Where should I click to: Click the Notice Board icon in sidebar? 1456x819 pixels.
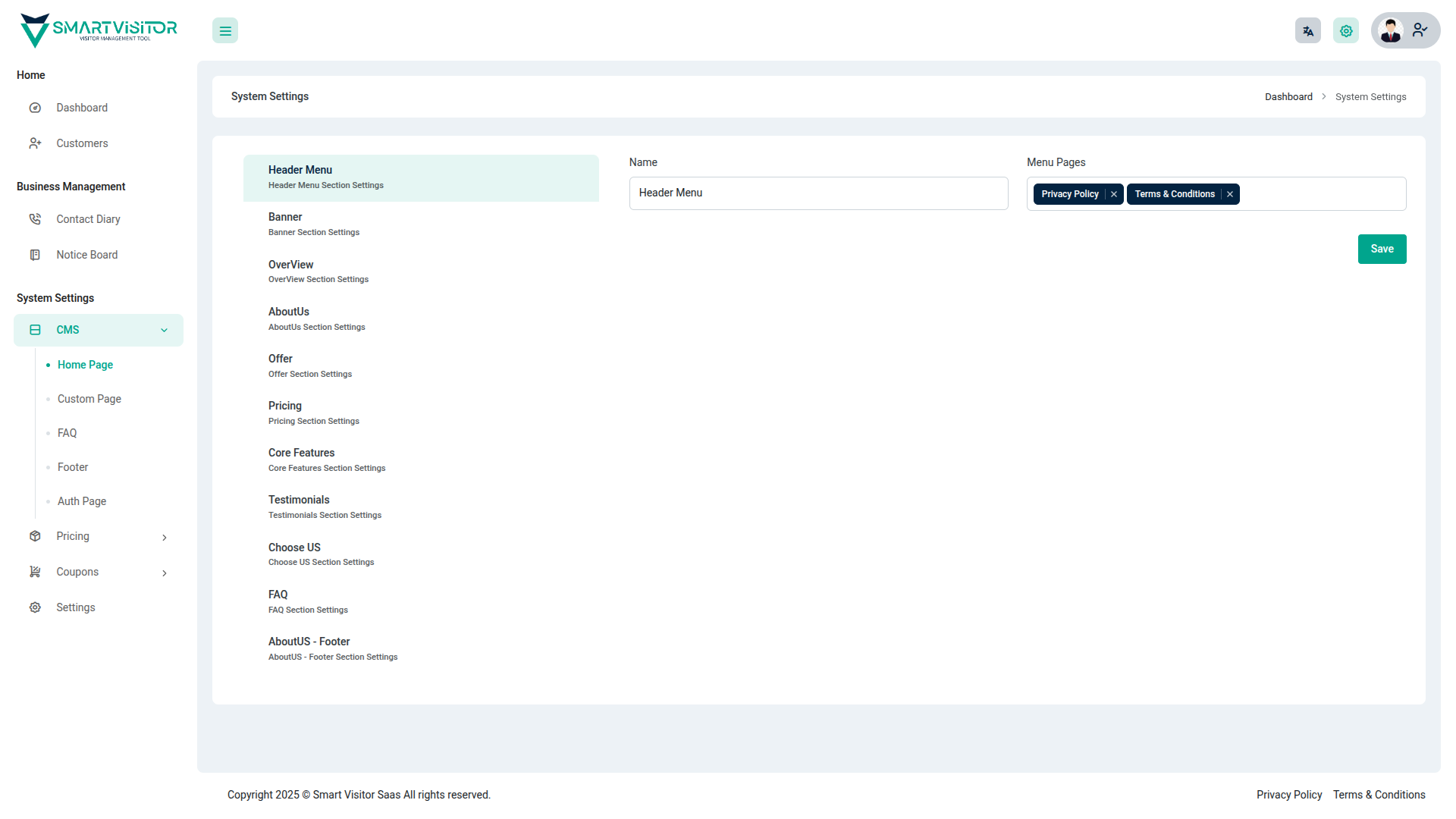point(35,255)
